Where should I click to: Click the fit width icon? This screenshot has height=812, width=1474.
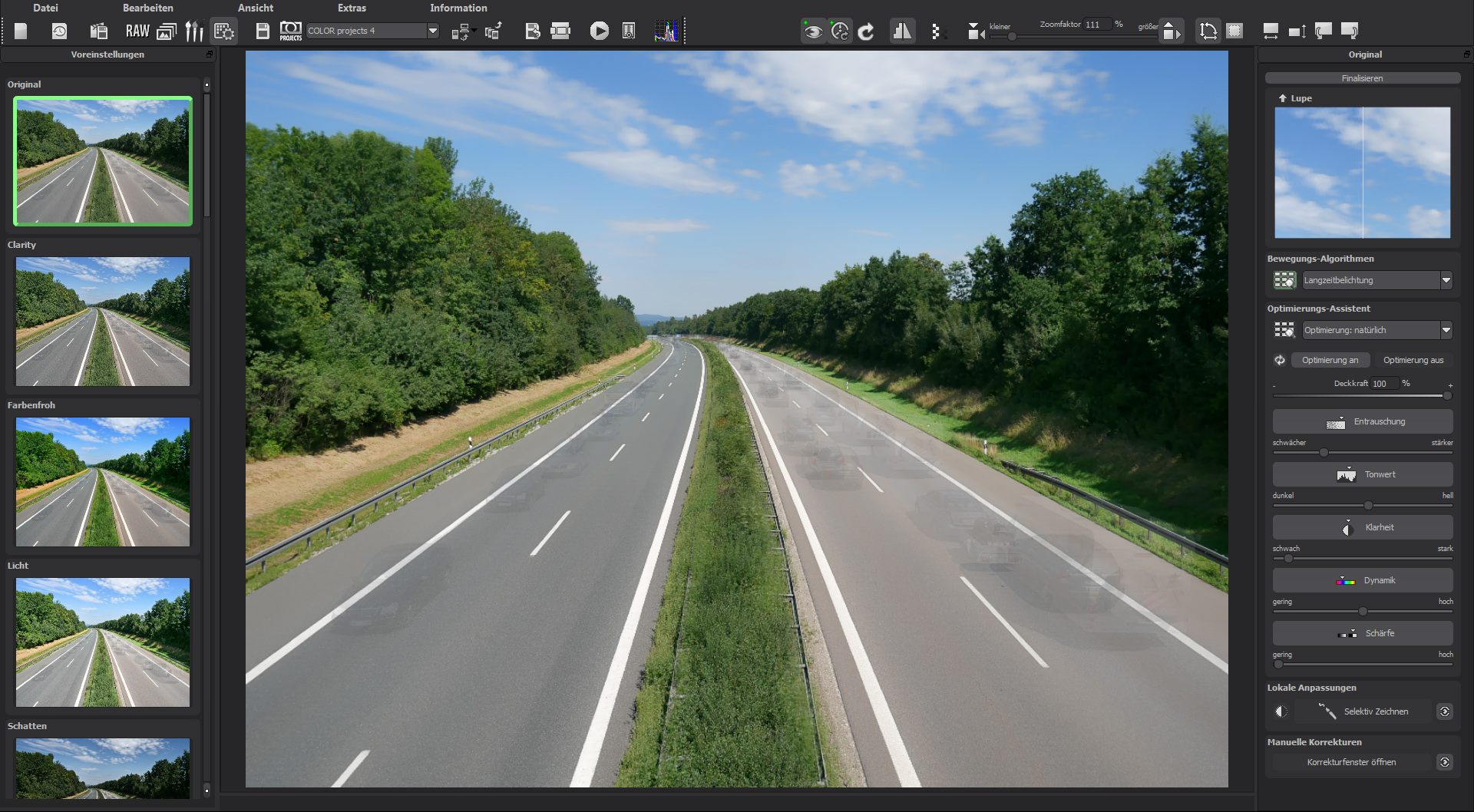1271,31
